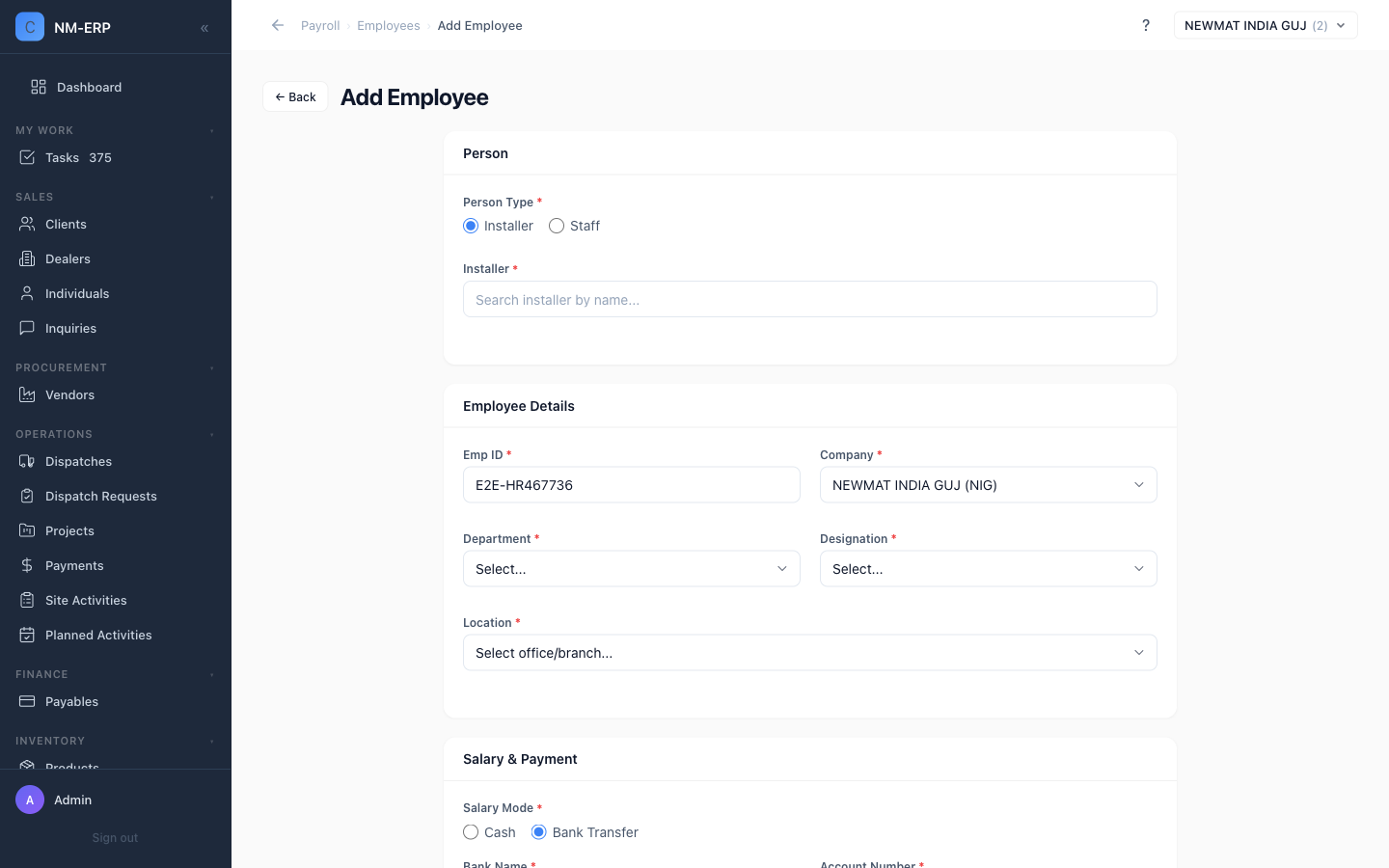1389x868 pixels.
Task: Collapse the PROCUREMENT sidebar section
Action: (211, 367)
